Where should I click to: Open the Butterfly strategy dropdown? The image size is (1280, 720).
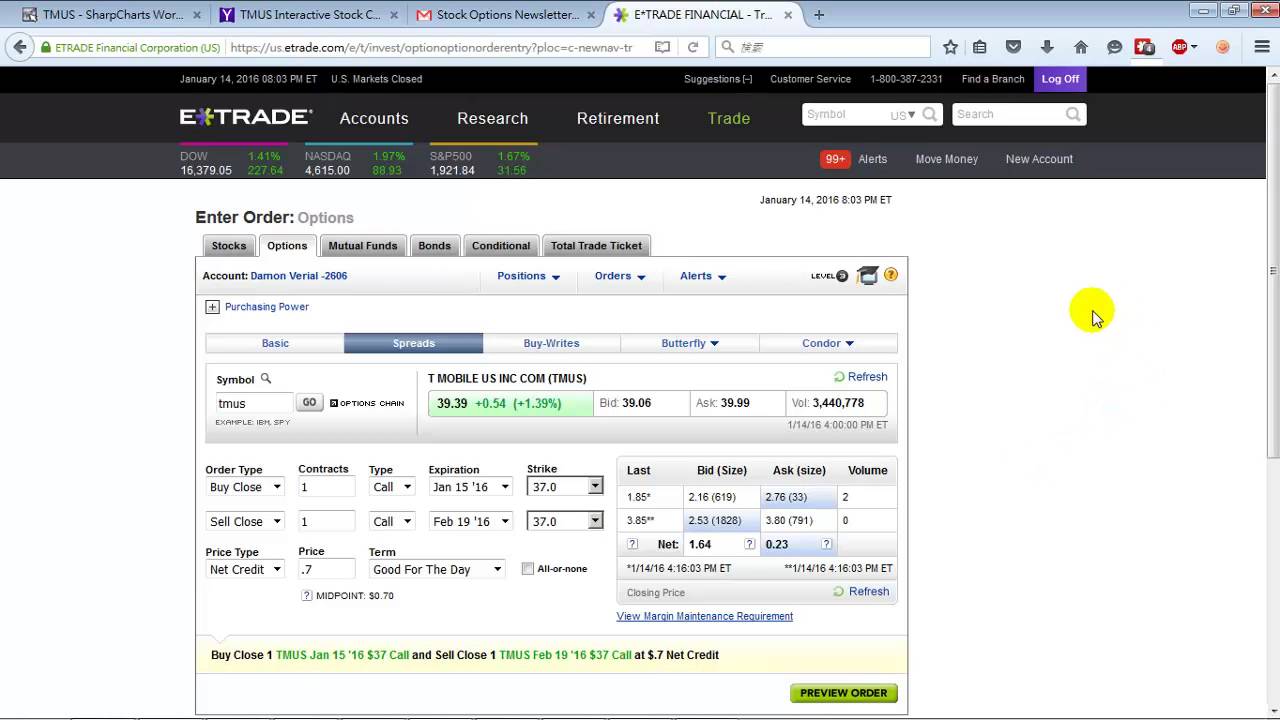690,343
